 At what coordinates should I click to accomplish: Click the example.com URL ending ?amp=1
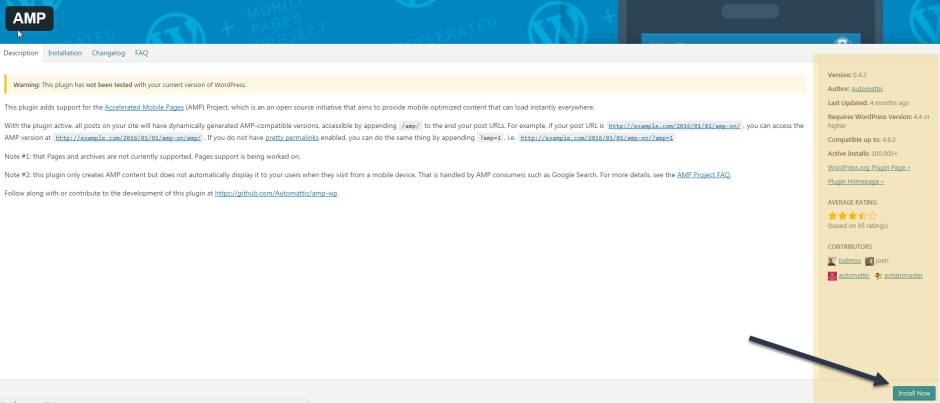(x=596, y=138)
